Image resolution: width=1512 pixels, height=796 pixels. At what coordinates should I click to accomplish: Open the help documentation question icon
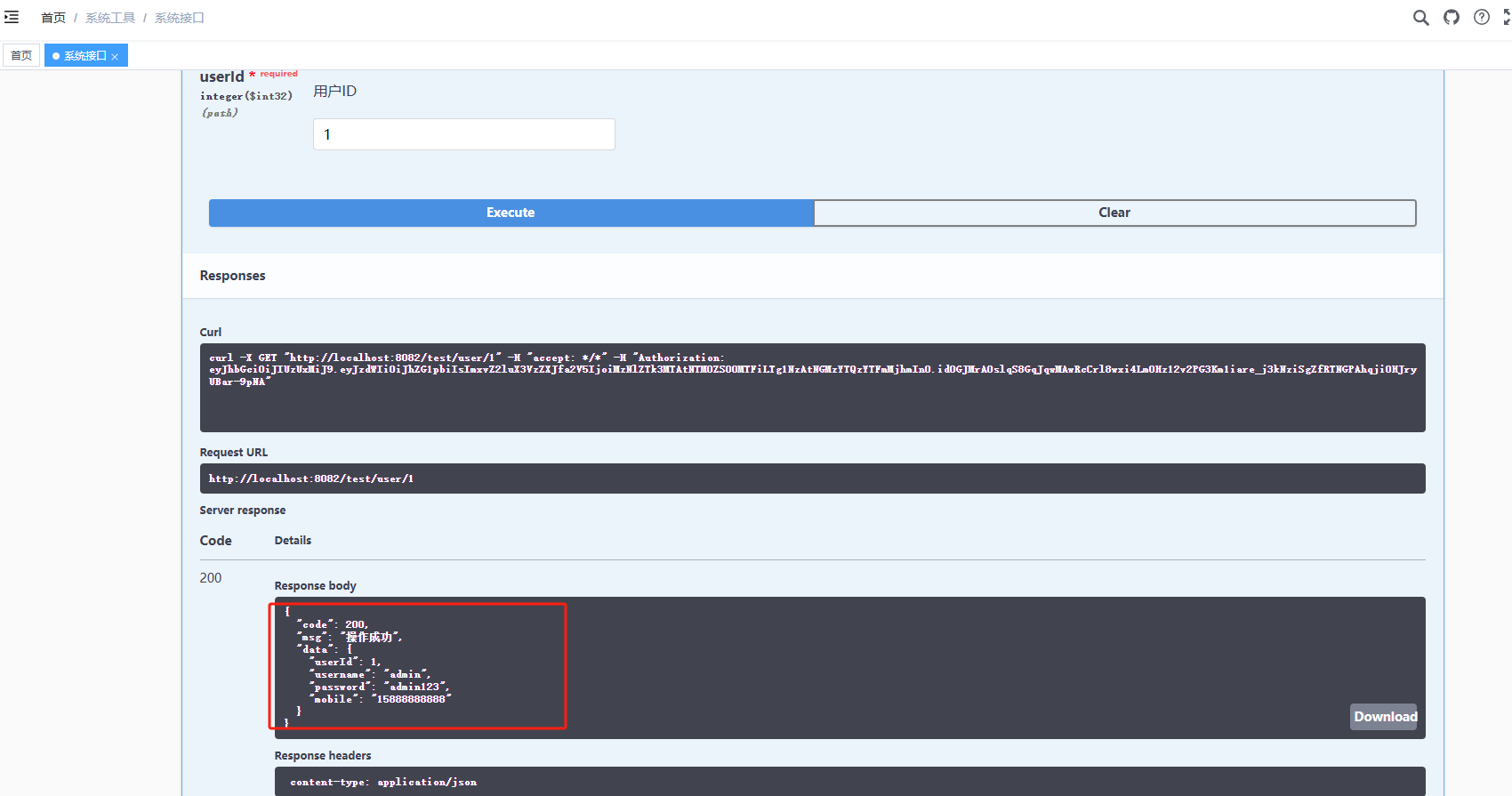[x=1482, y=18]
